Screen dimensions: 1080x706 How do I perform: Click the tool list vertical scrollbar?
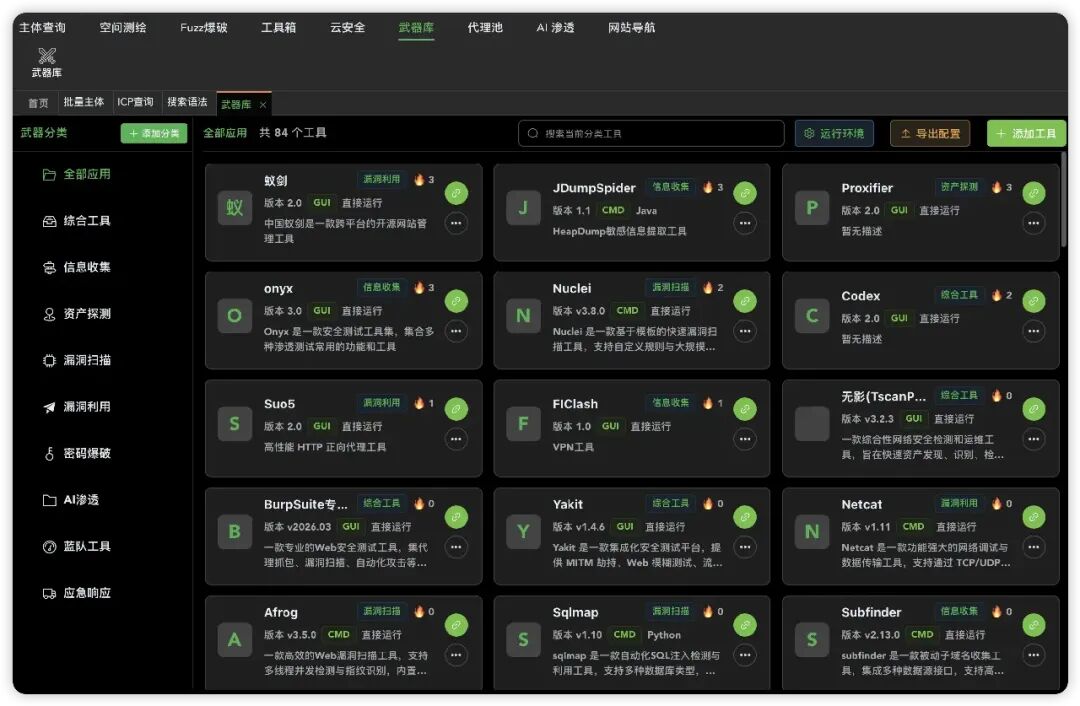tap(1063, 200)
